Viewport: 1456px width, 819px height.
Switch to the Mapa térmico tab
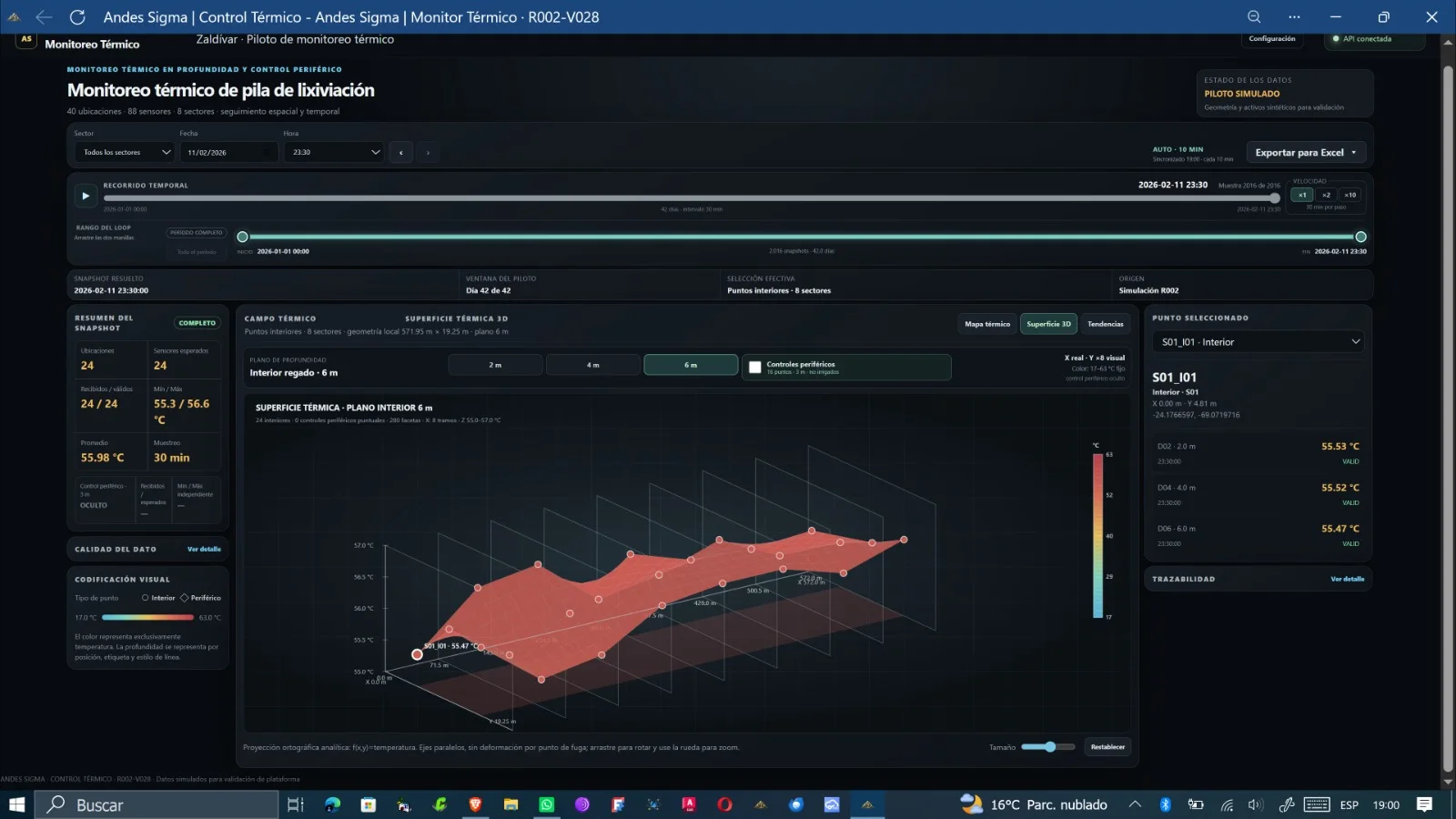point(987,324)
